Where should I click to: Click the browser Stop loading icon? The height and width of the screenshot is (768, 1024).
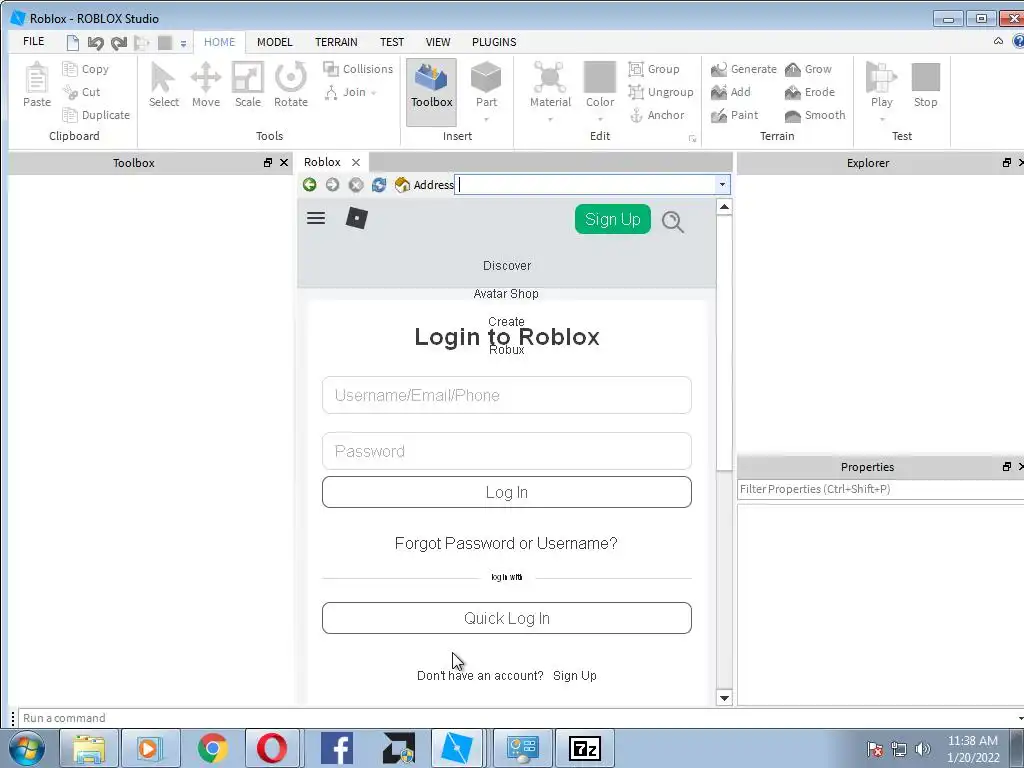(x=356, y=185)
